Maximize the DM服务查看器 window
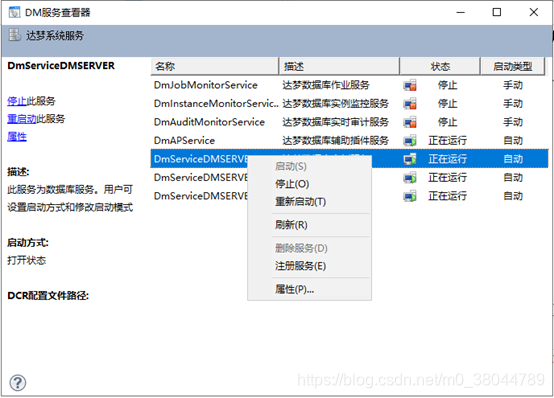 point(497,12)
